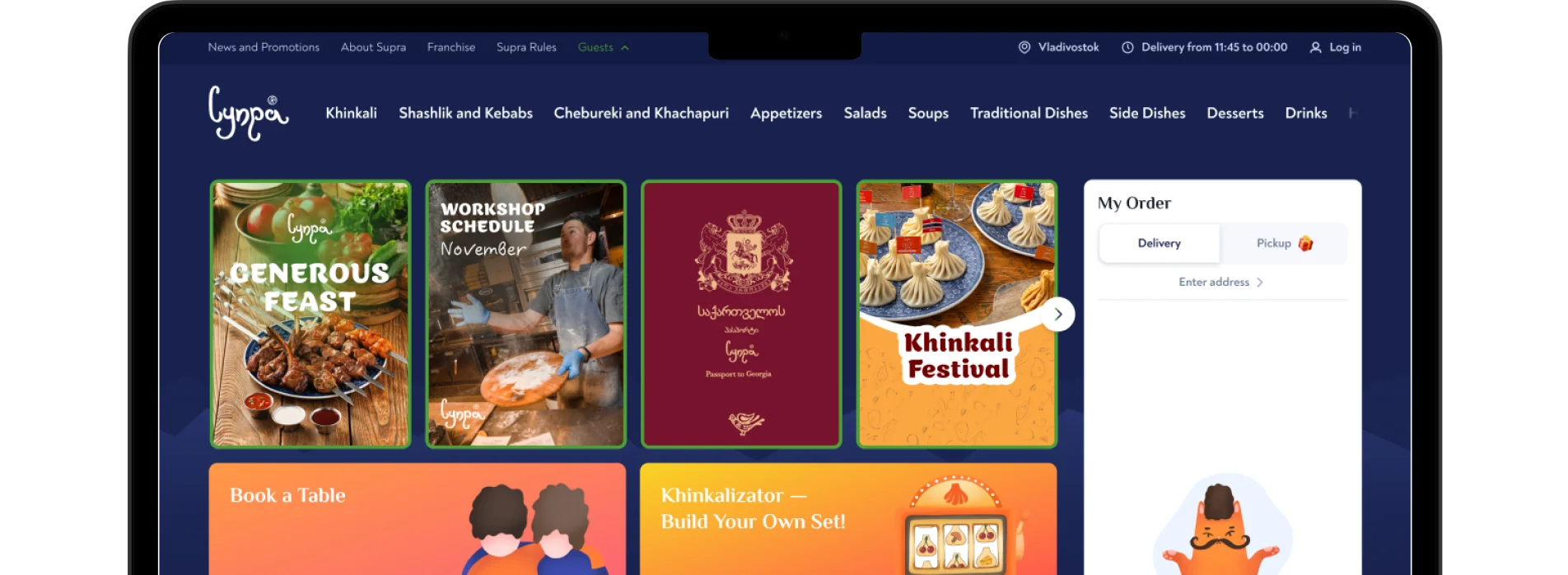Click the Supra logo
The height and width of the screenshot is (575, 1568).
[248, 113]
